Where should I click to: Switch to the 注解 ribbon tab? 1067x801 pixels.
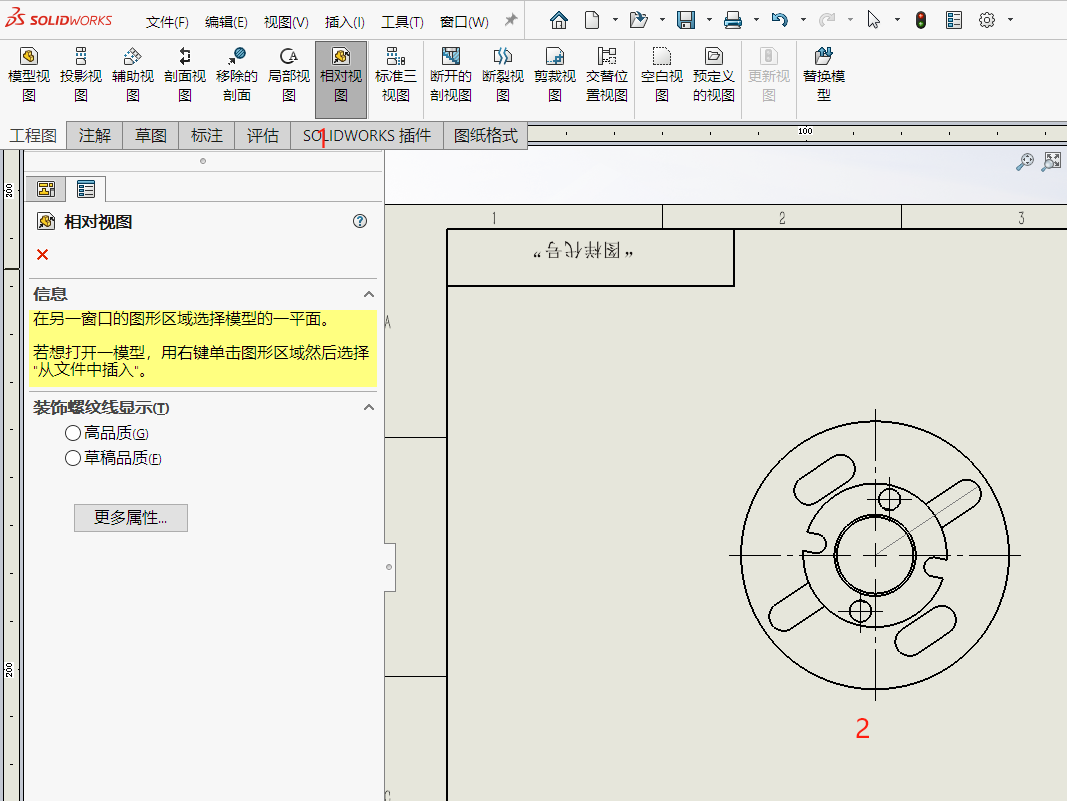95,135
